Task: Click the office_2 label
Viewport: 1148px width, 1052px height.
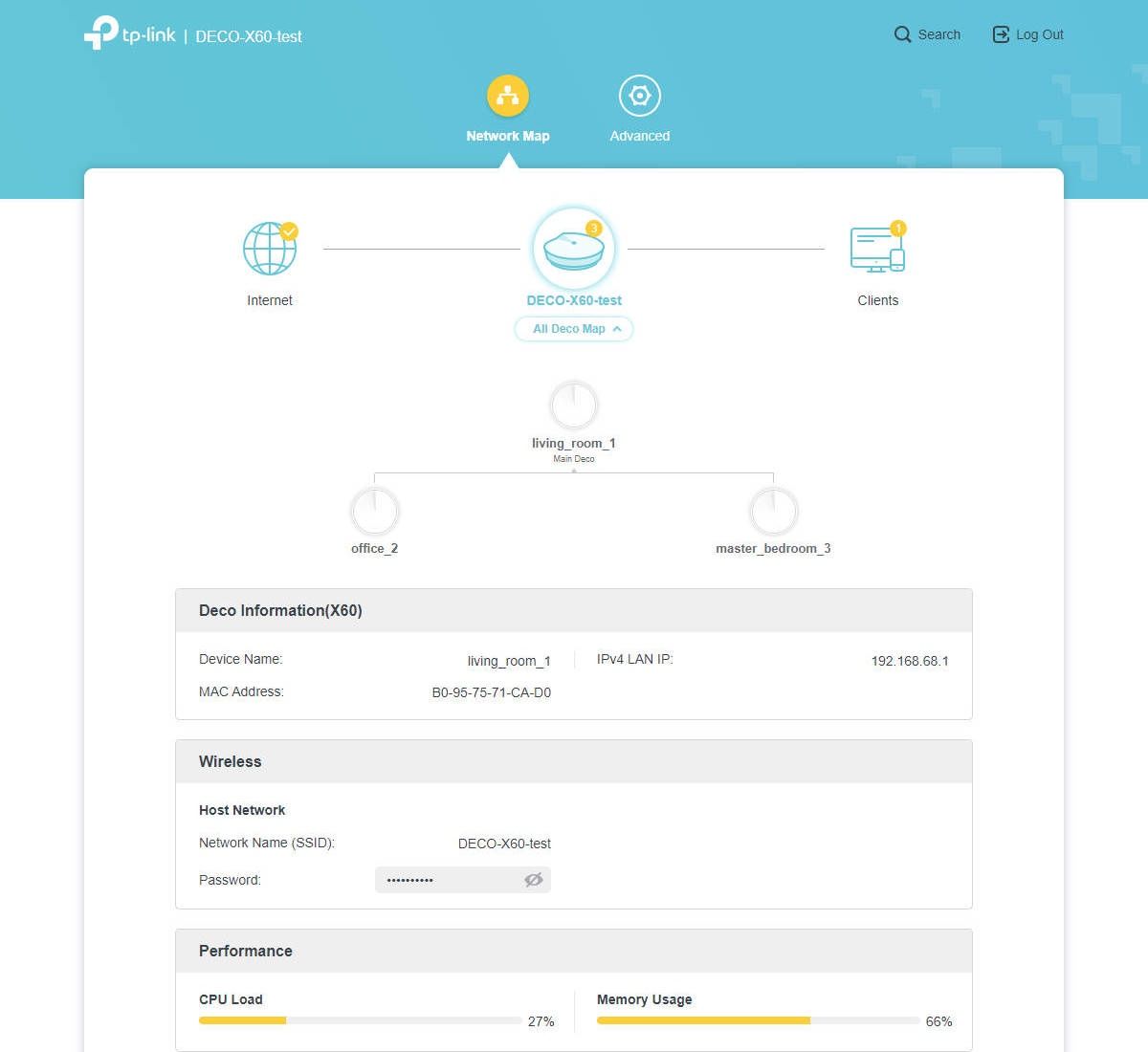Action: [375, 548]
